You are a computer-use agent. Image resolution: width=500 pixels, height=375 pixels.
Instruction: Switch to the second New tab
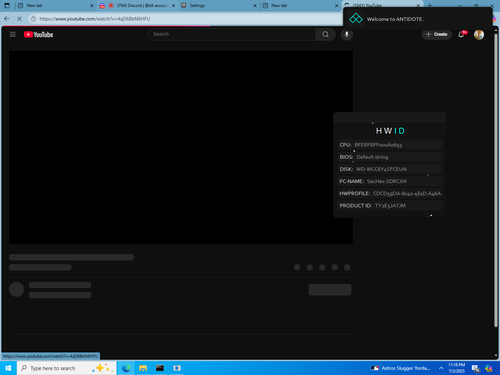[300, 6]
